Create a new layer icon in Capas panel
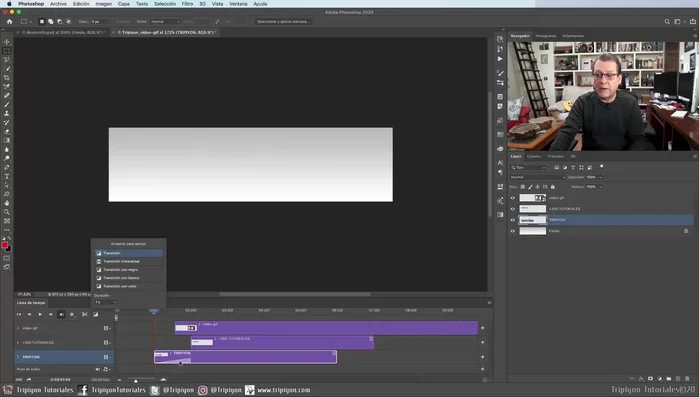699x397 pixels. 678,379
